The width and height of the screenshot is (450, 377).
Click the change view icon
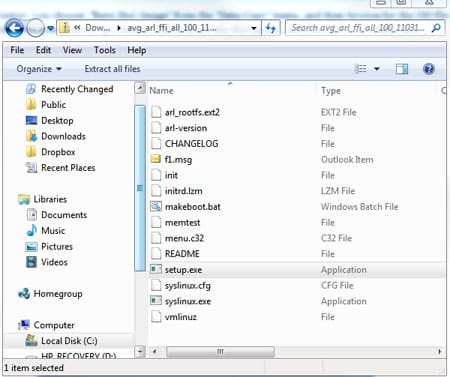point(361,69)
